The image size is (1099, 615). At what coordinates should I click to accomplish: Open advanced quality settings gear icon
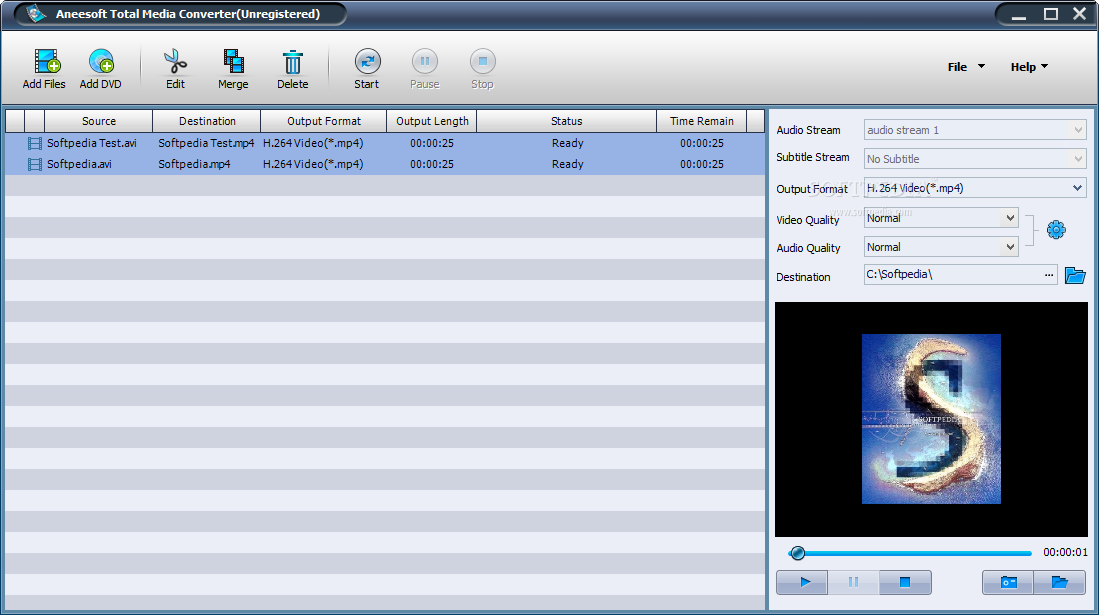point(1056,230)
